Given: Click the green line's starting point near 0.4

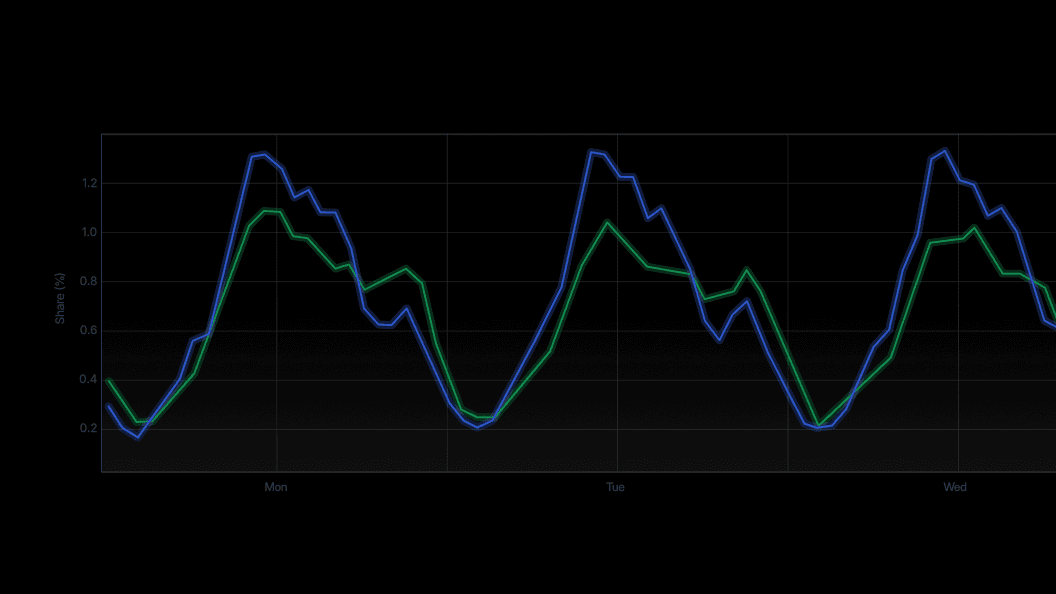Looking at the screenshot, I should click(x=109, y=381).
